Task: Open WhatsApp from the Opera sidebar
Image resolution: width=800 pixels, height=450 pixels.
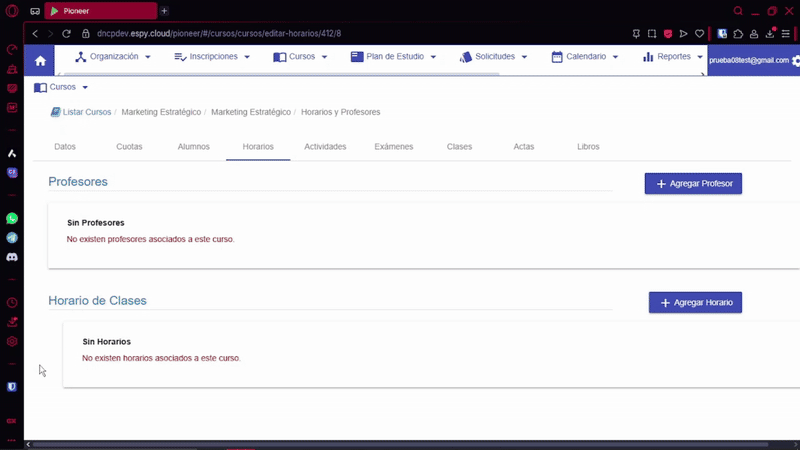Action: [x=12, y=218]
